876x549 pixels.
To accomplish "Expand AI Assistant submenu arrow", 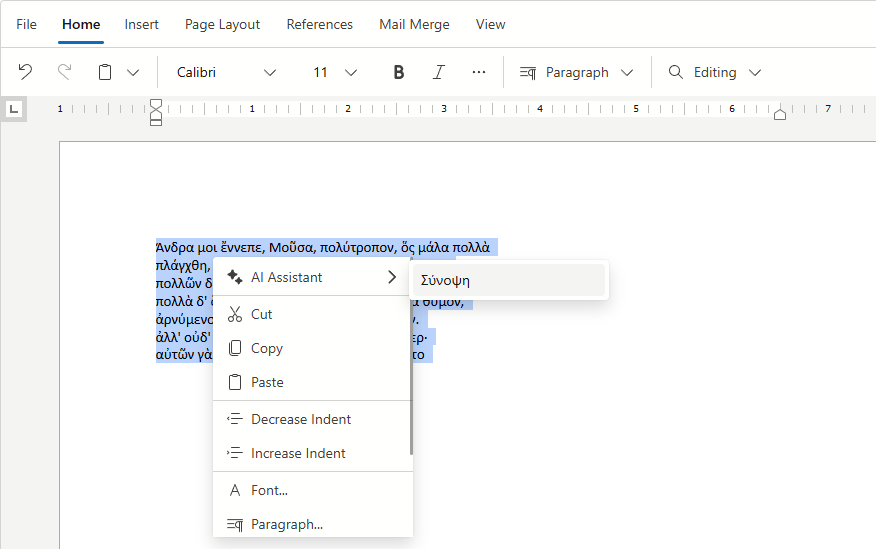I will [392, 277].
